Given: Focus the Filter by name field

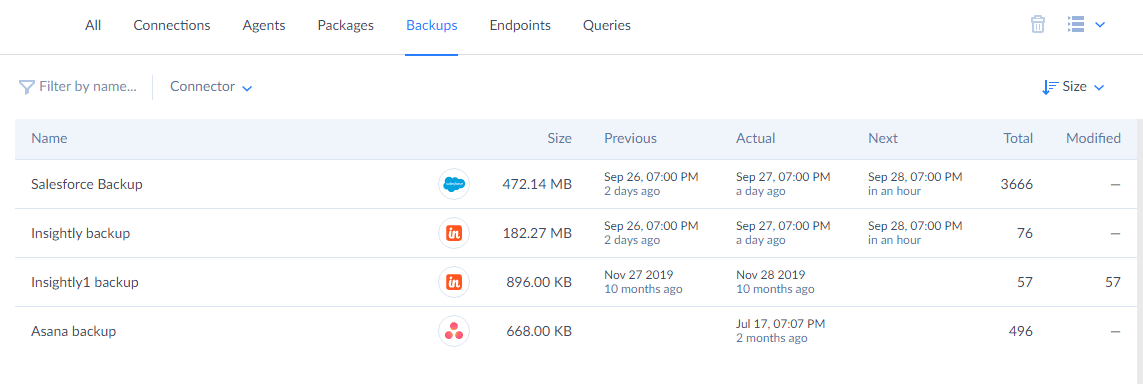Looking at the screenshot, I should click(x=87, y=87).
